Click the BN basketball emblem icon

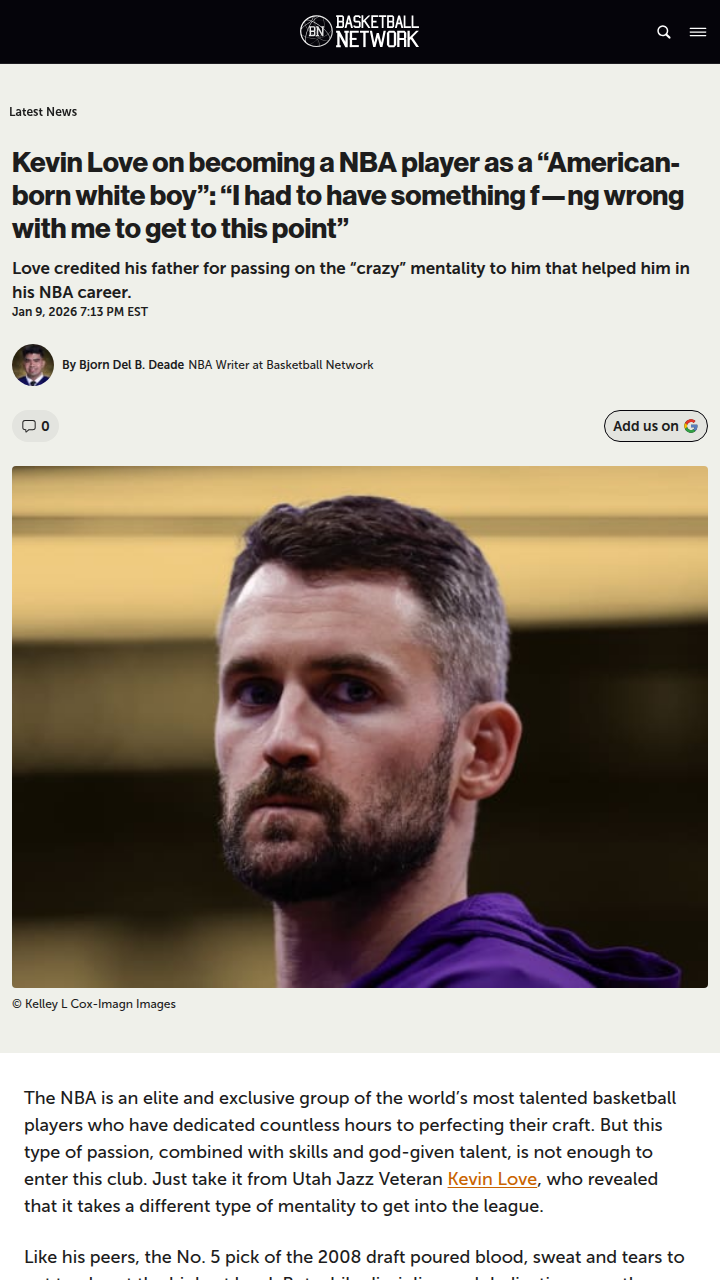tap(316, 32)
